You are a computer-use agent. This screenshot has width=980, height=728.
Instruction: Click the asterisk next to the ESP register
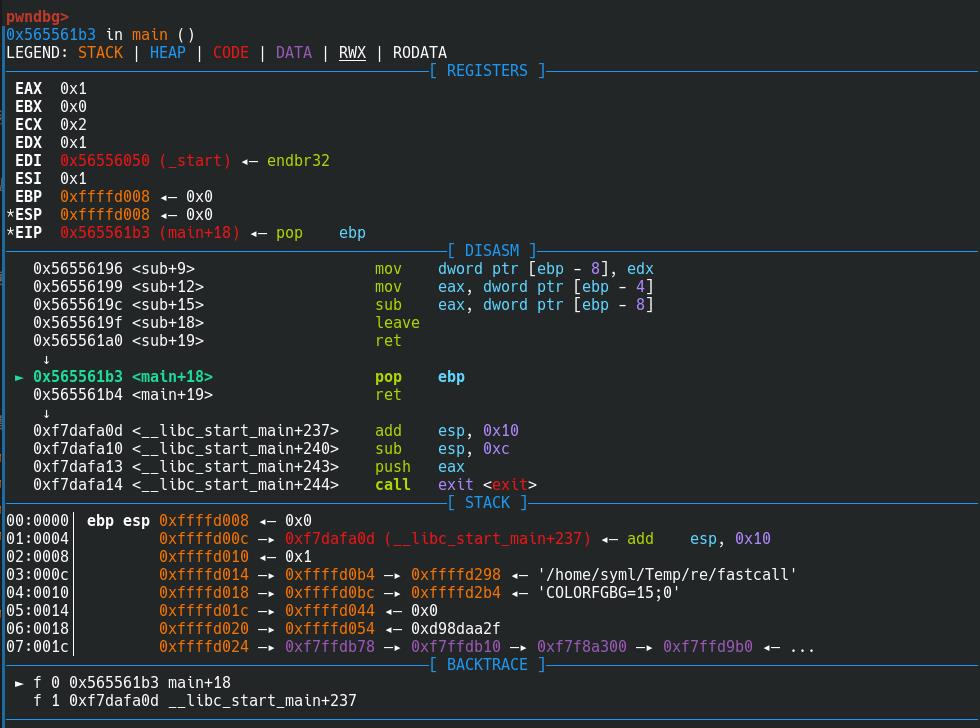(x=10, y=215)
